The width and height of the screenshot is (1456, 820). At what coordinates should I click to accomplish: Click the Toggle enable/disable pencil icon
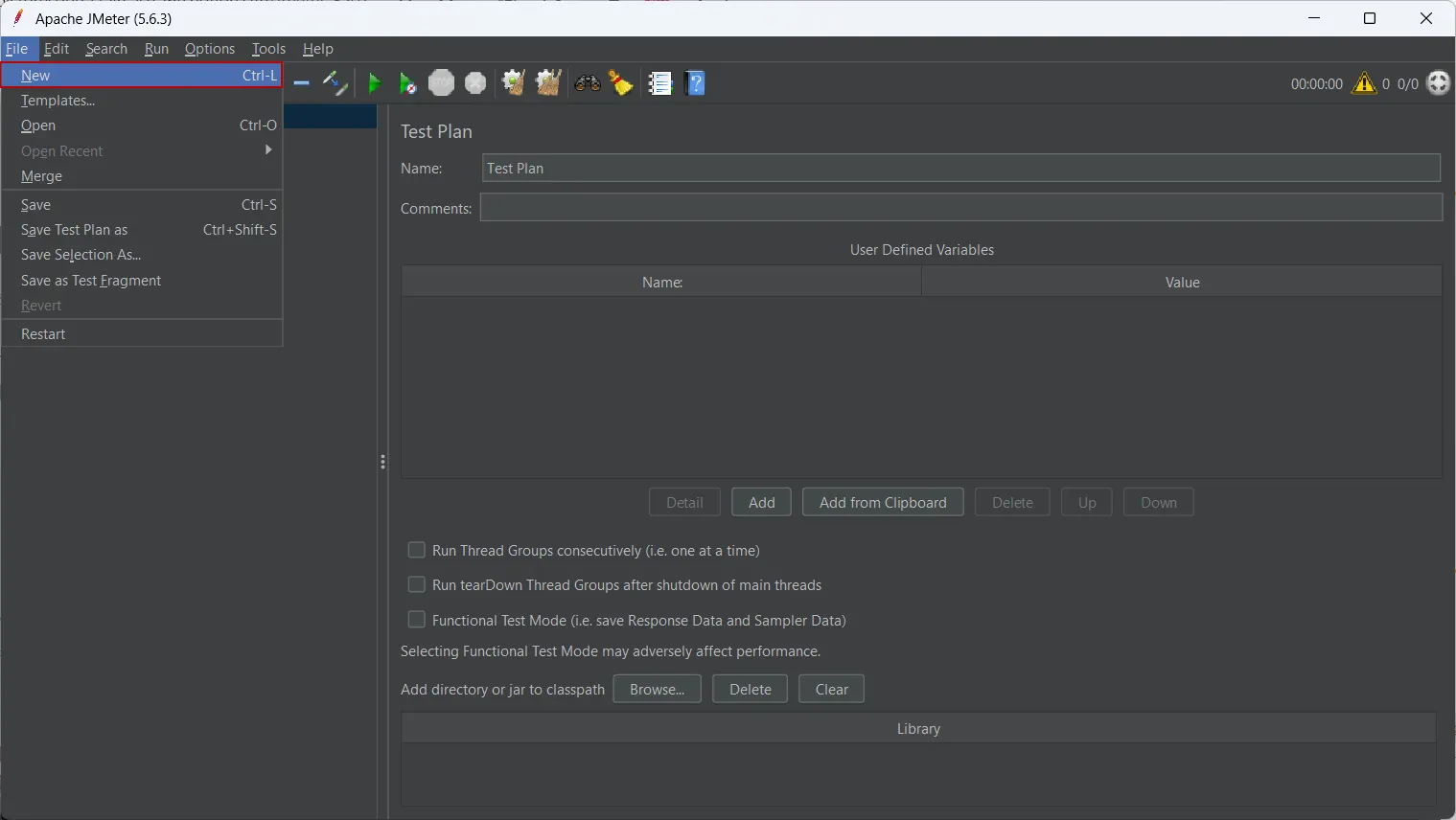click(335, 83)
